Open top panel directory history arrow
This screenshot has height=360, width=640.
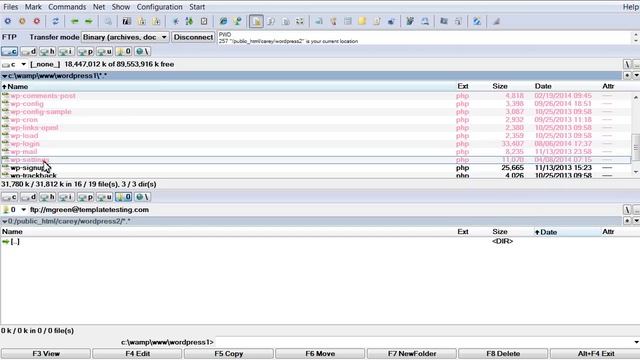(x=636, y=76)
